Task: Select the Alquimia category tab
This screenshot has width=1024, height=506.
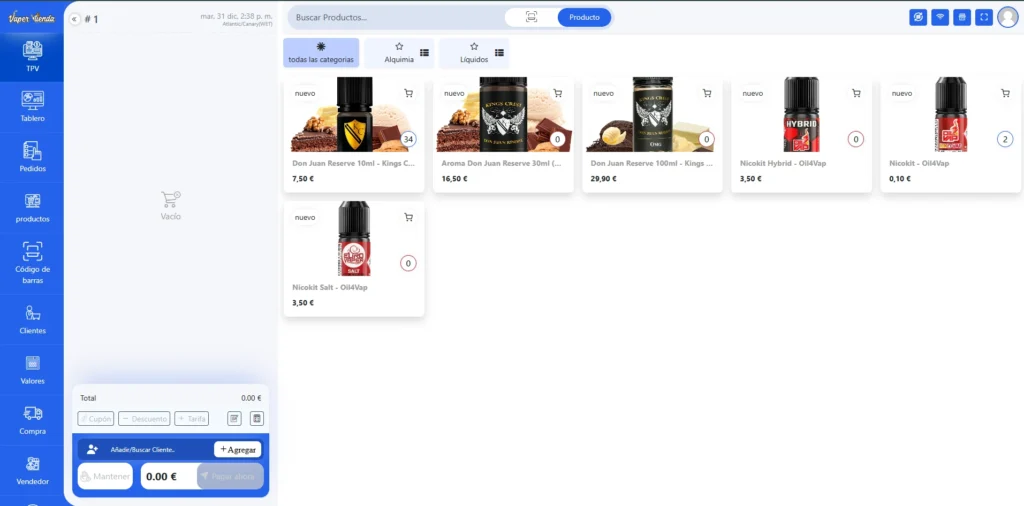Action: tap(399, 53)
